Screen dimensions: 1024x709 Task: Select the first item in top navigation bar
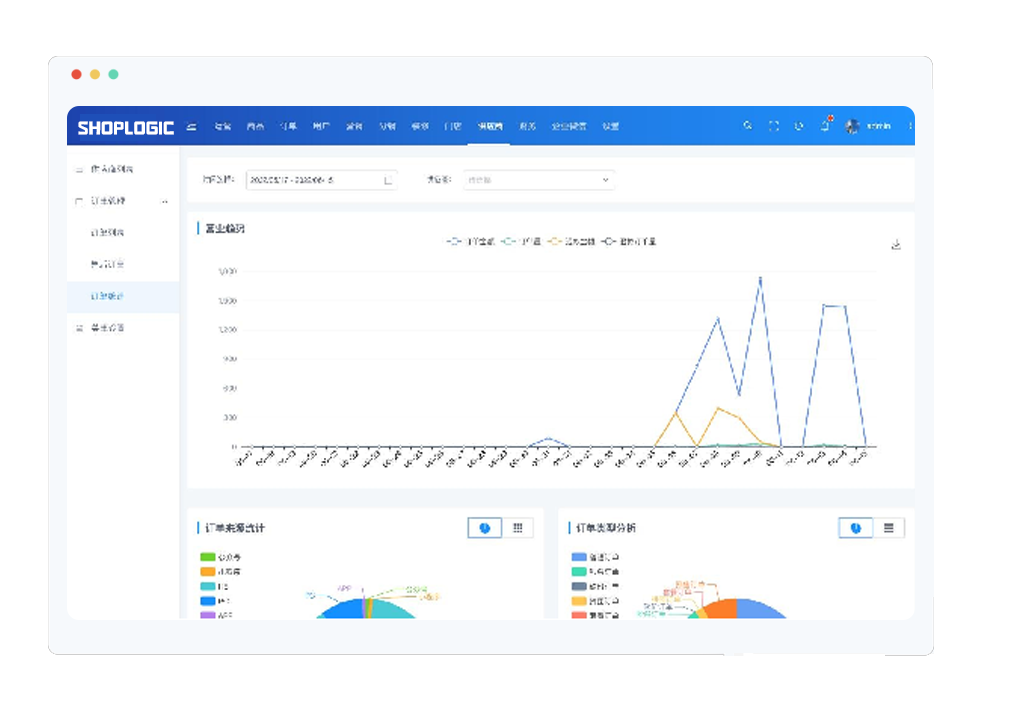222,127
